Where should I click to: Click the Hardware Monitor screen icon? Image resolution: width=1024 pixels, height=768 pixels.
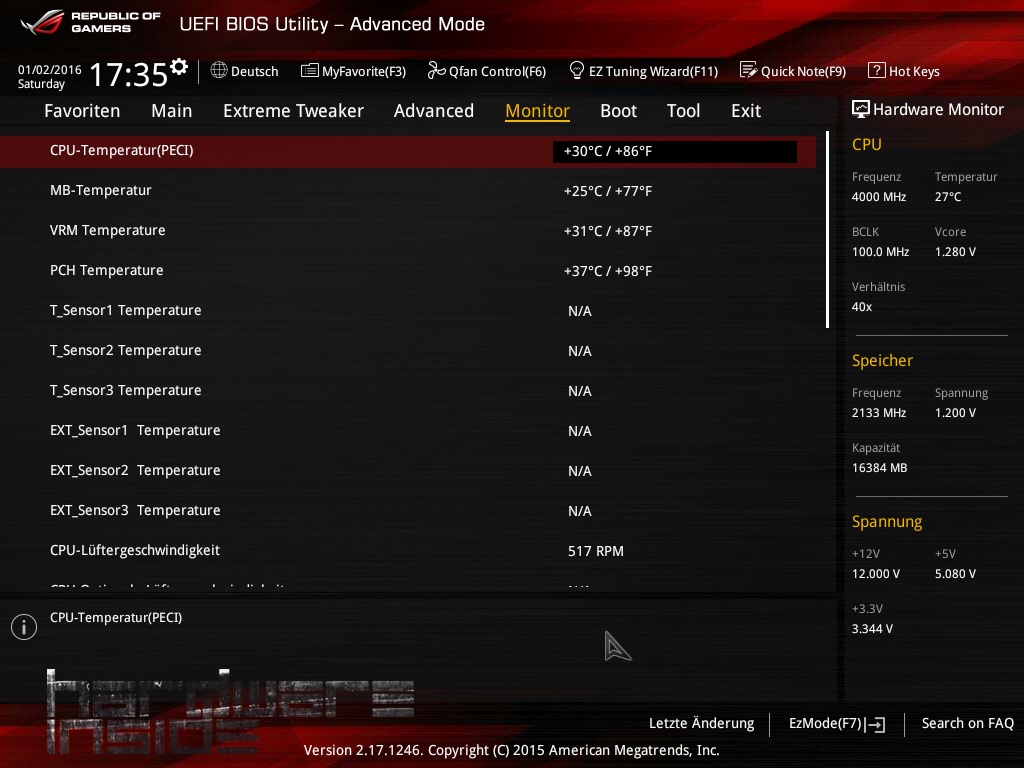coord(860,109)
